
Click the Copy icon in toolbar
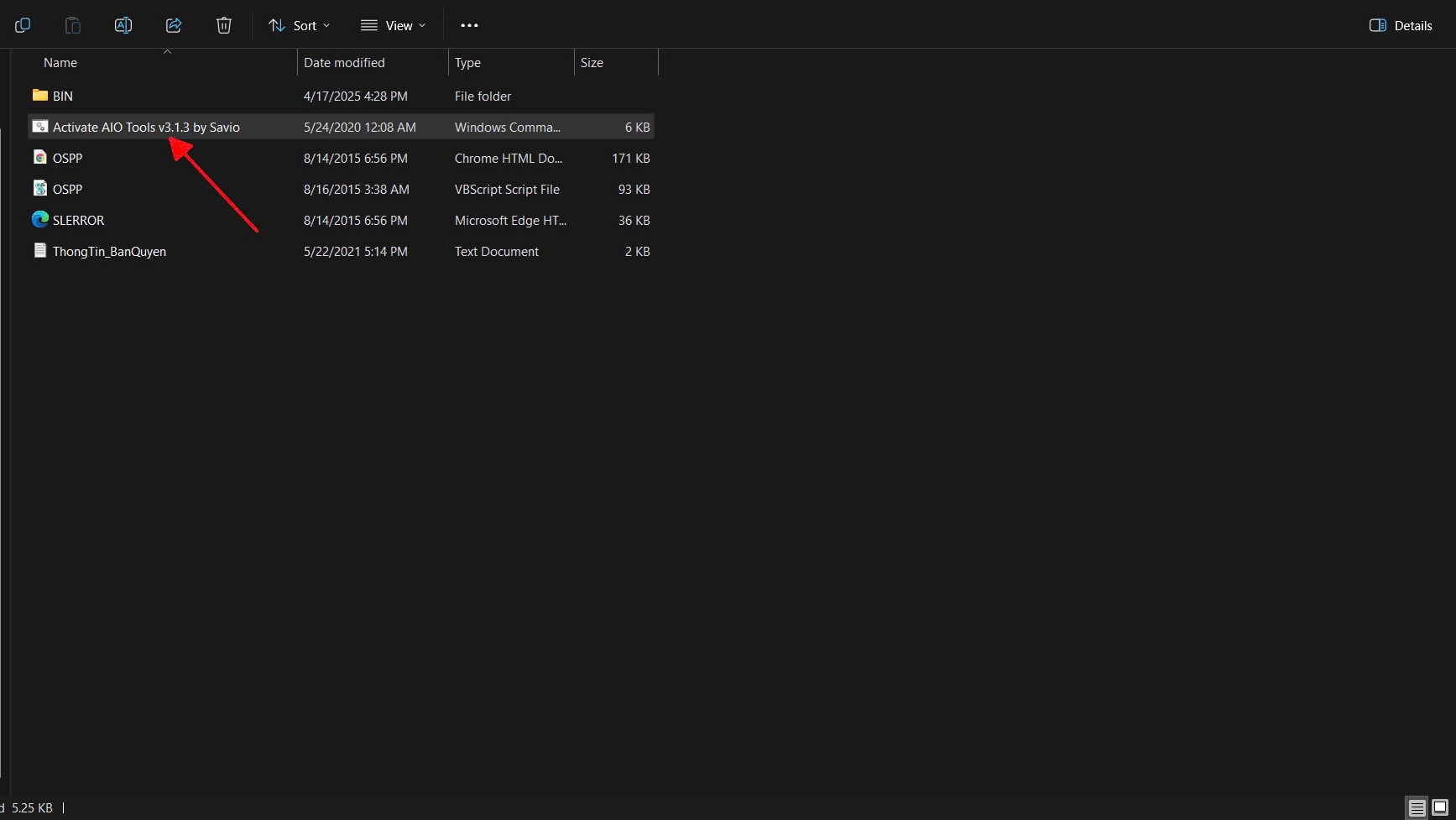point(23,25)
